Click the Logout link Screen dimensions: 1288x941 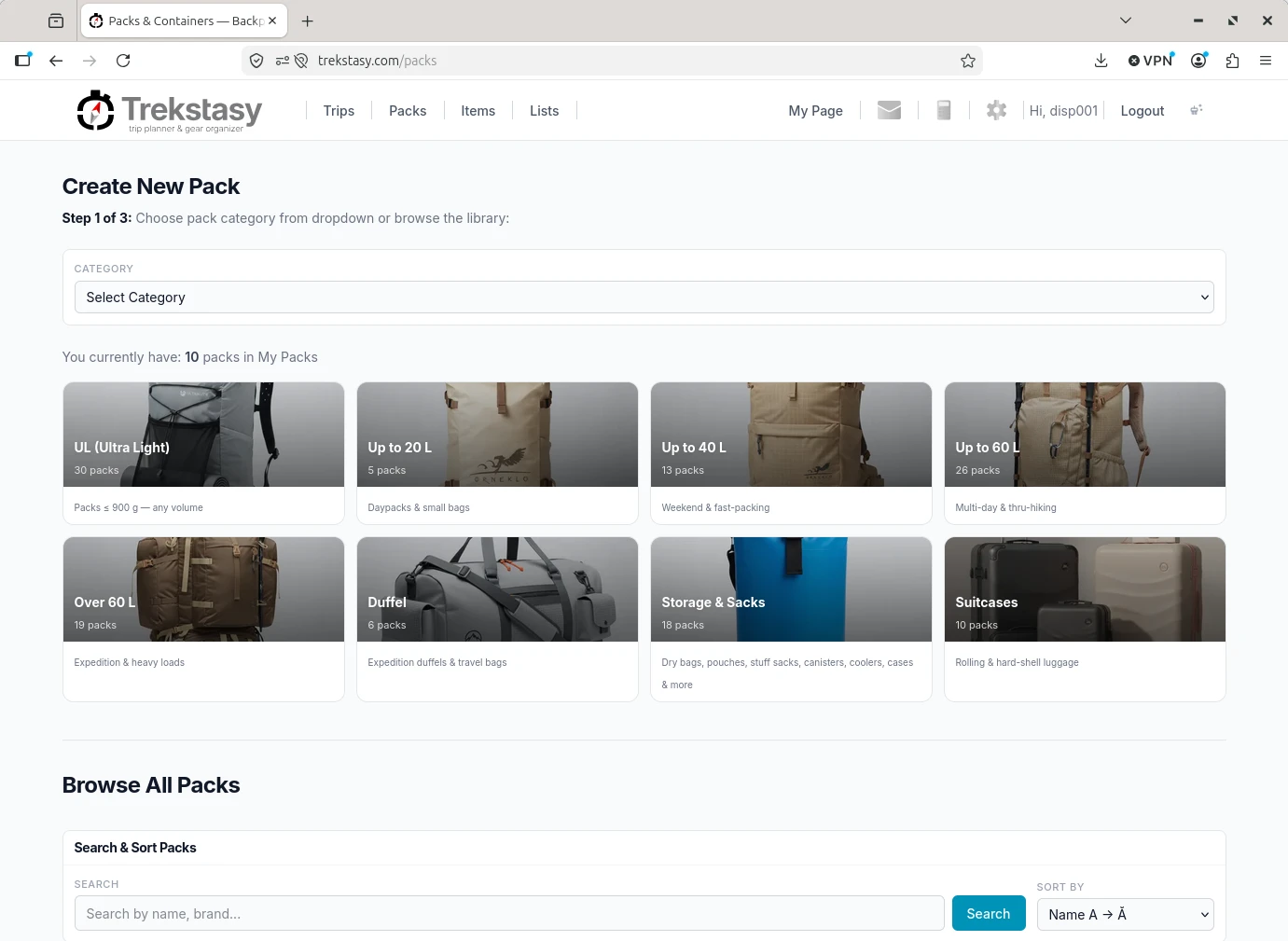(x=1142, y=111)
